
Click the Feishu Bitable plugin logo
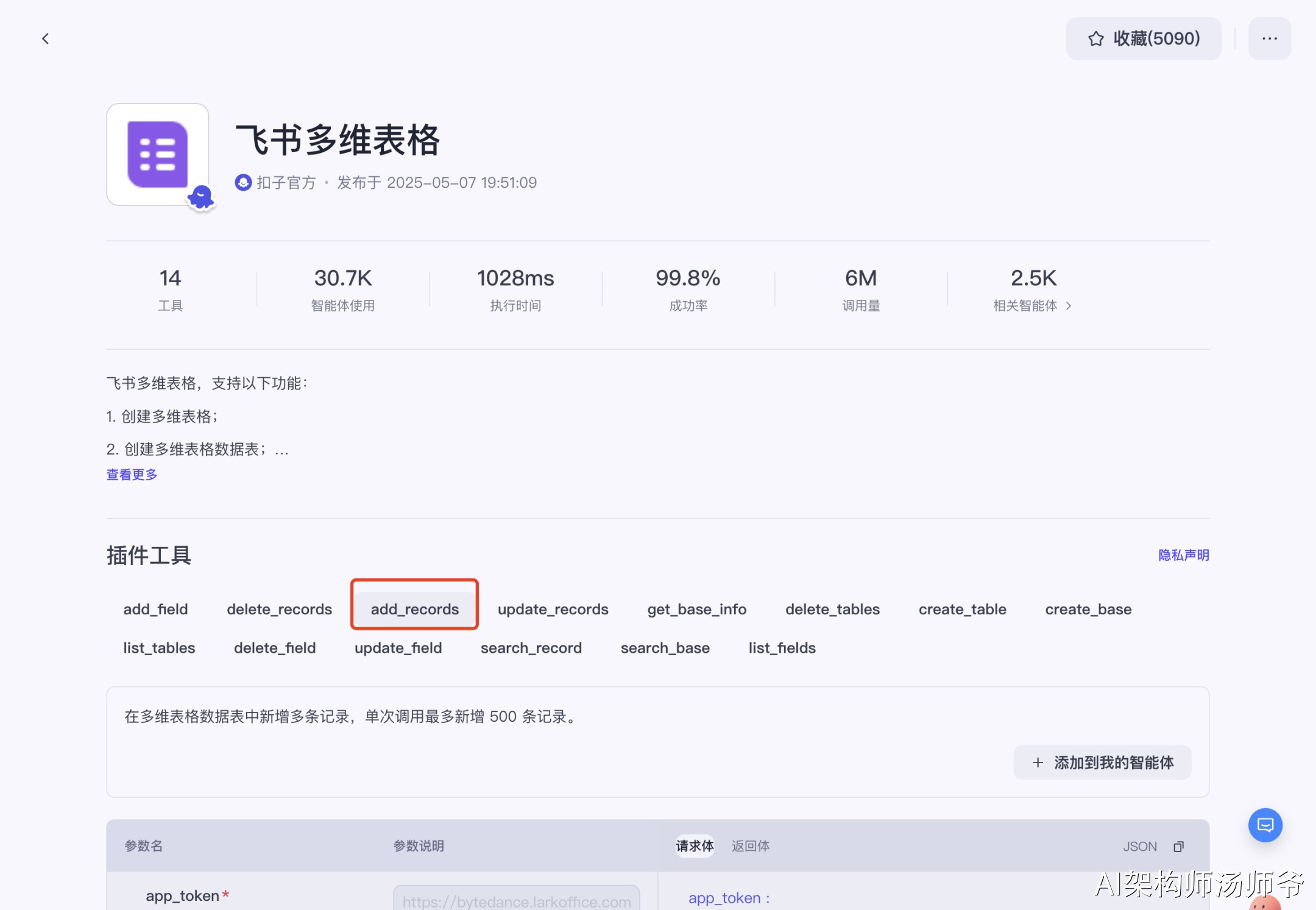[x=158, y=154]
